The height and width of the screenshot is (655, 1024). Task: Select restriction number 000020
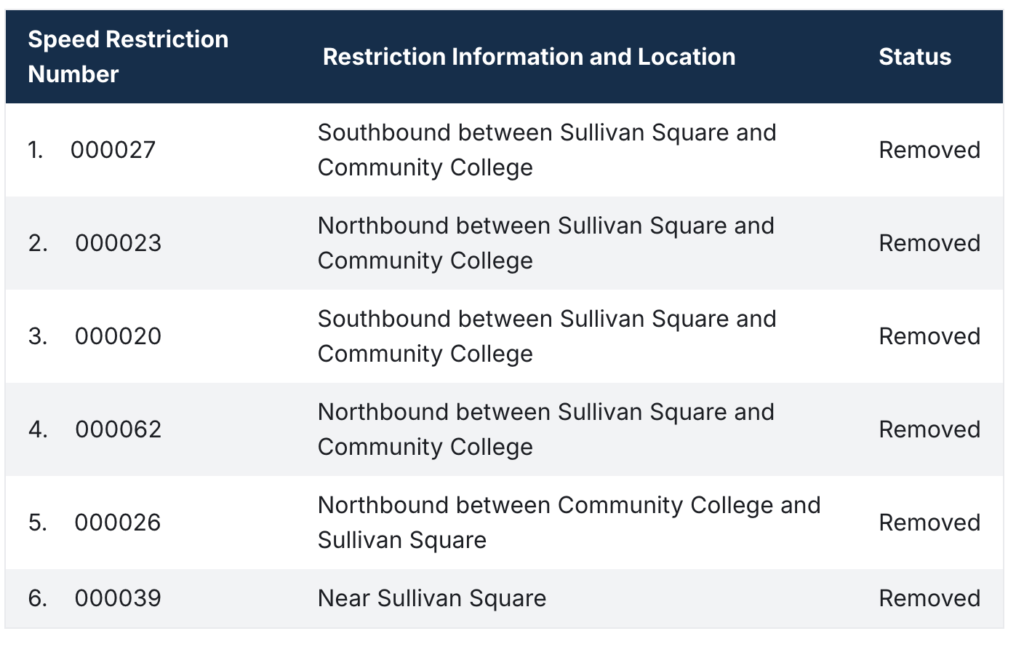[118, 336]
